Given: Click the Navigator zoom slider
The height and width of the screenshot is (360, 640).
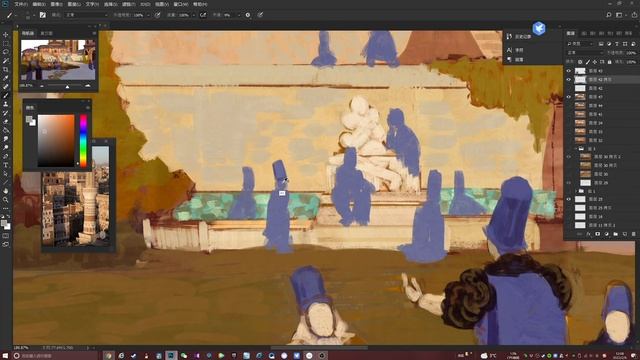Looking at the screenshot, I should tap(67, 86).
